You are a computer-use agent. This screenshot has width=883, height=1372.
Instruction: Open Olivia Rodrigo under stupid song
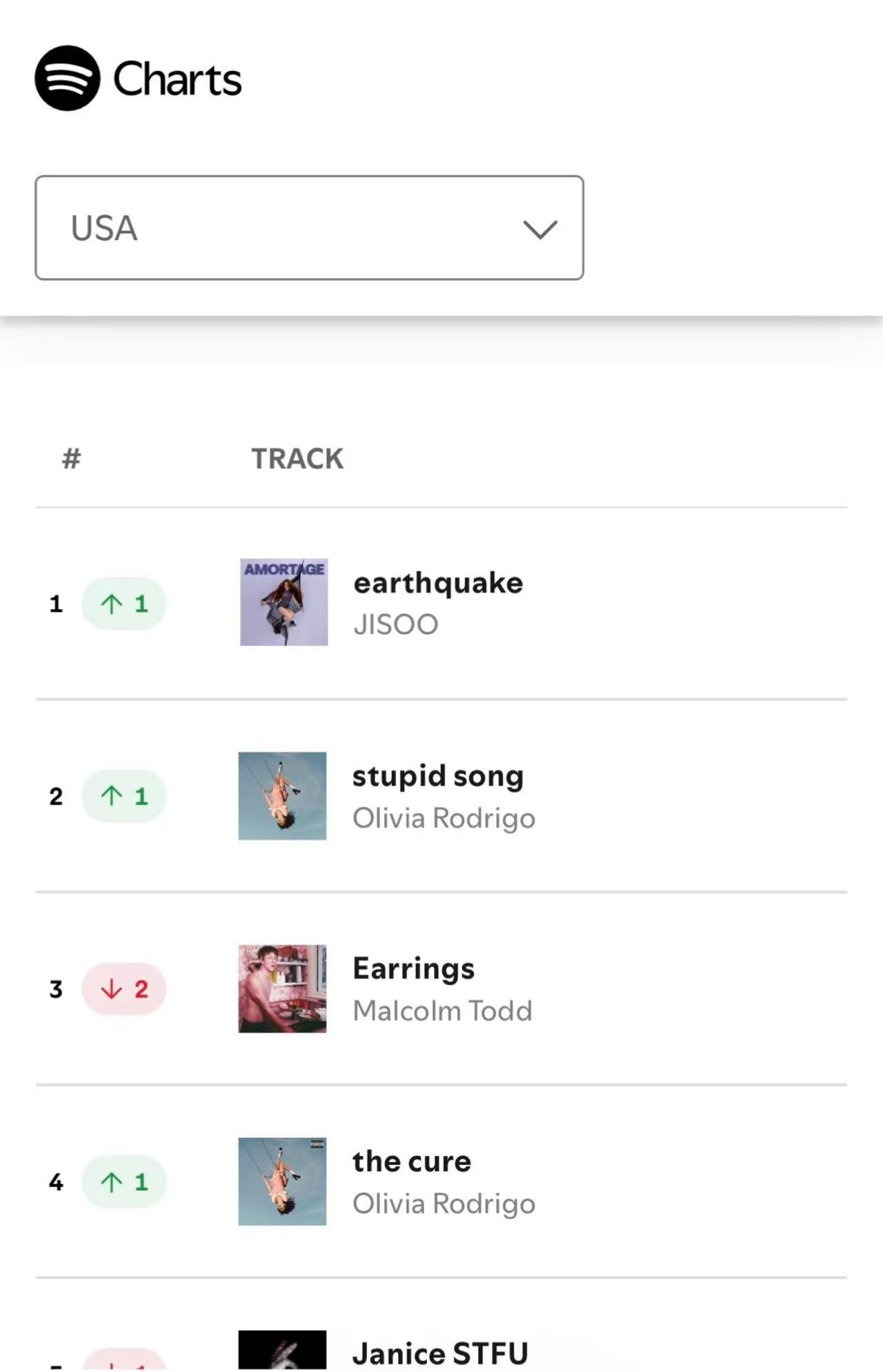click(444, 818)
